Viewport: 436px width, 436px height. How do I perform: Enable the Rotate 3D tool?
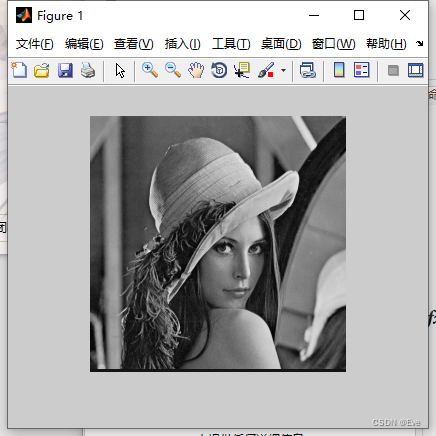[x=219, y=70]
